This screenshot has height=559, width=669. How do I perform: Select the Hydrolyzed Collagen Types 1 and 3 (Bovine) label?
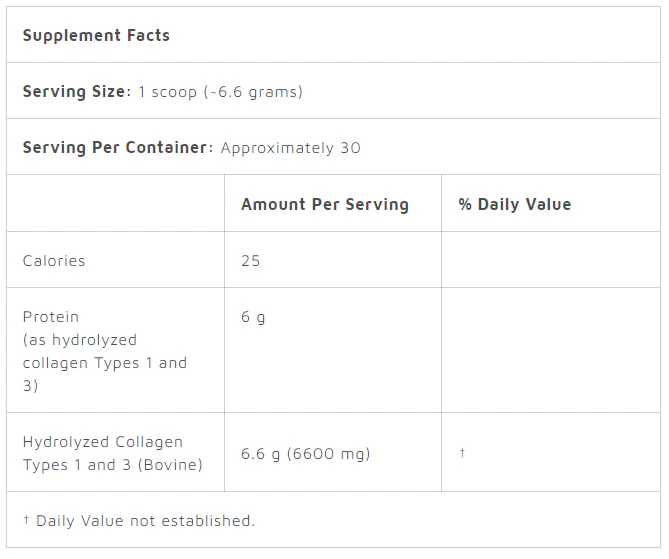(x=113, y=453)
